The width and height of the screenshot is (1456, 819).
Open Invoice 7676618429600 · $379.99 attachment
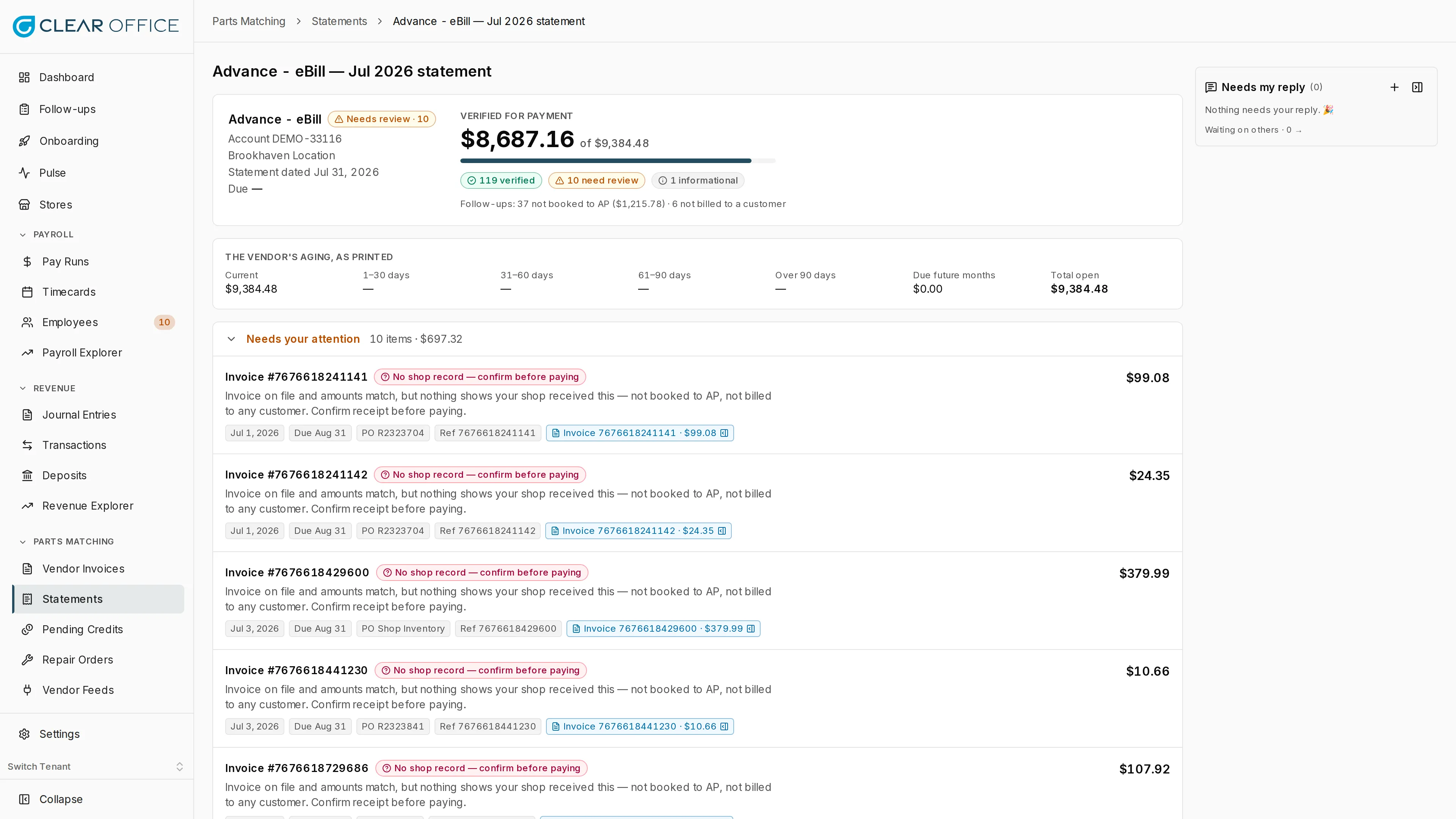(664, 629)
